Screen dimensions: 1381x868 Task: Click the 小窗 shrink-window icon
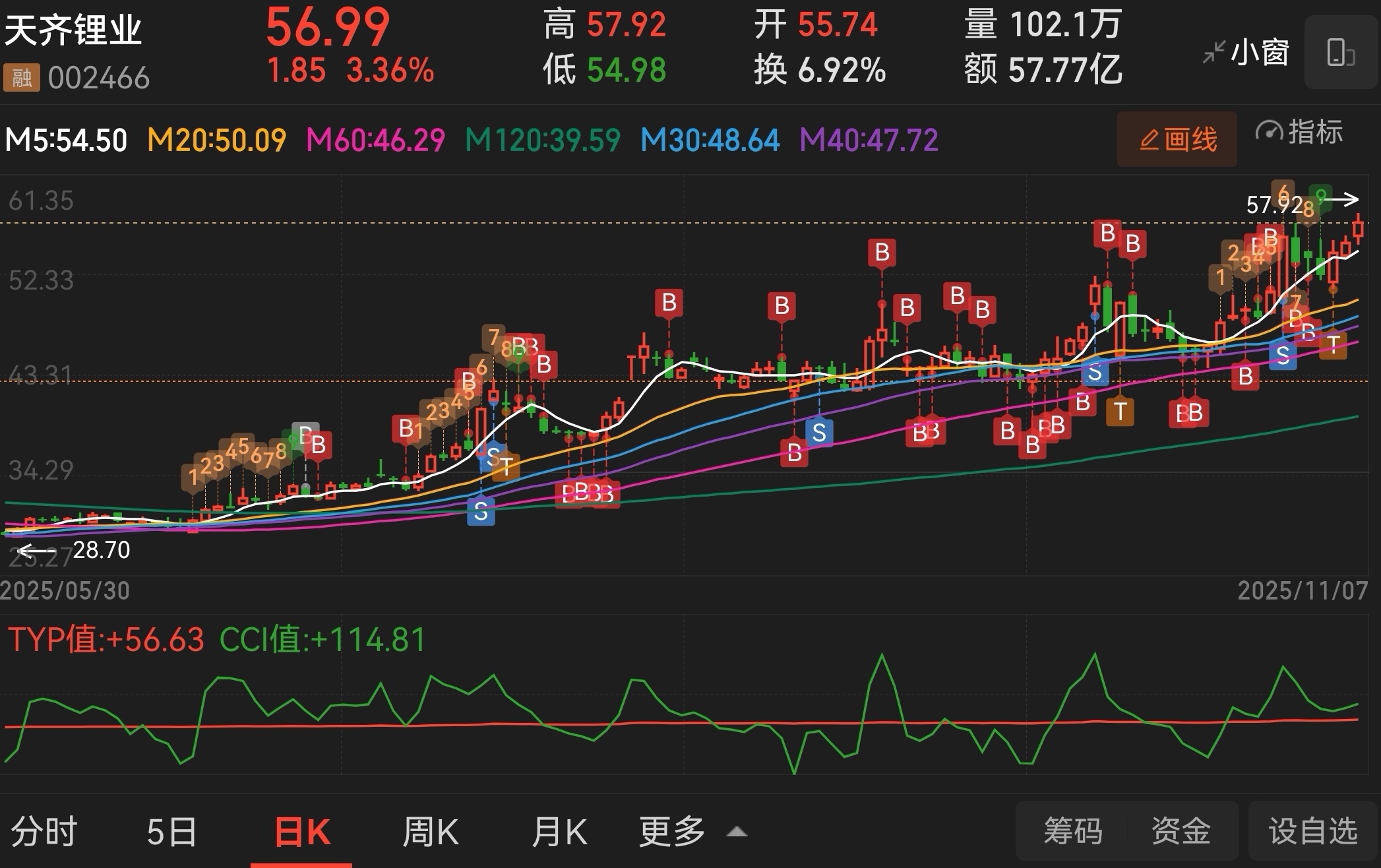pyautogui.click(x=1213, y=52)
